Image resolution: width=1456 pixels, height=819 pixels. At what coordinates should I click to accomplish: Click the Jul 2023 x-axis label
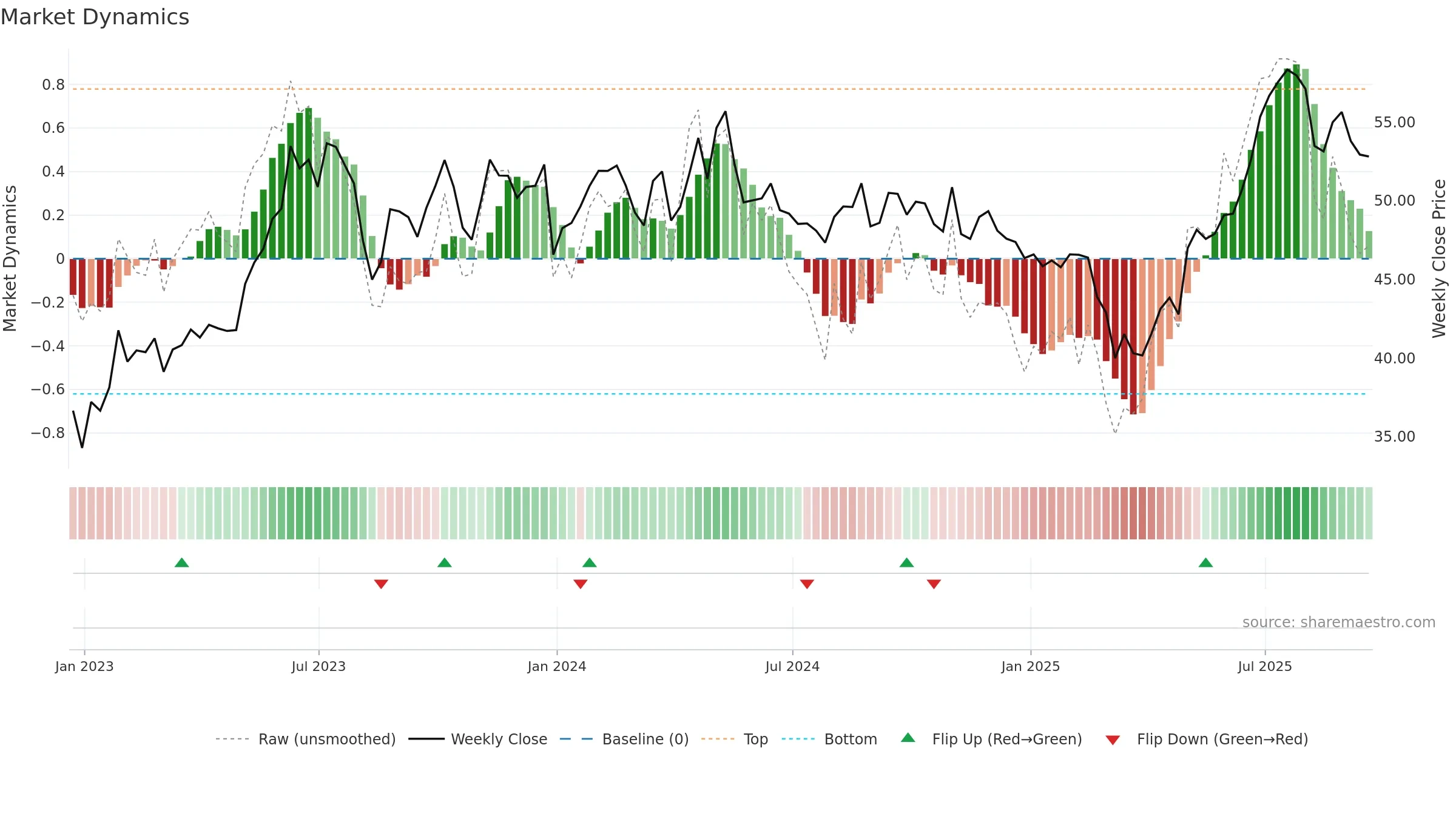(x=318, y=666)
